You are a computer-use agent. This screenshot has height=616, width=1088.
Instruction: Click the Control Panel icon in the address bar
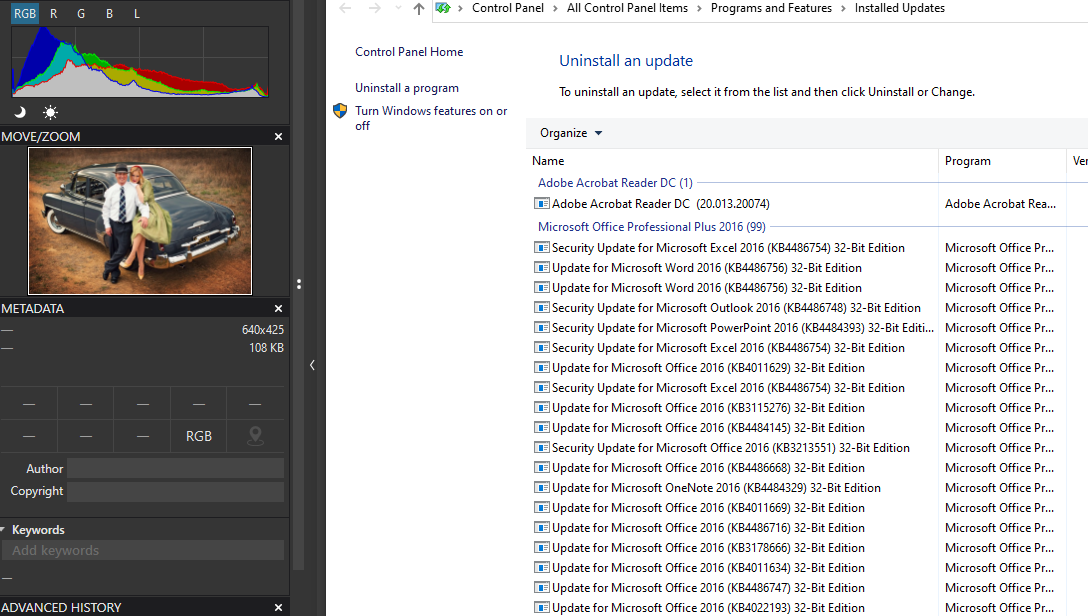[x=441, y=9]
